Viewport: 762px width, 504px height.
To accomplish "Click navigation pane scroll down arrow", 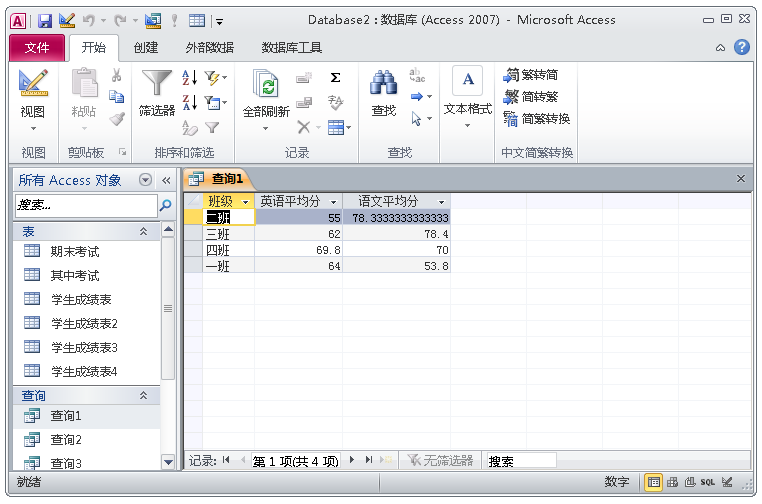I will click(168, 462).
